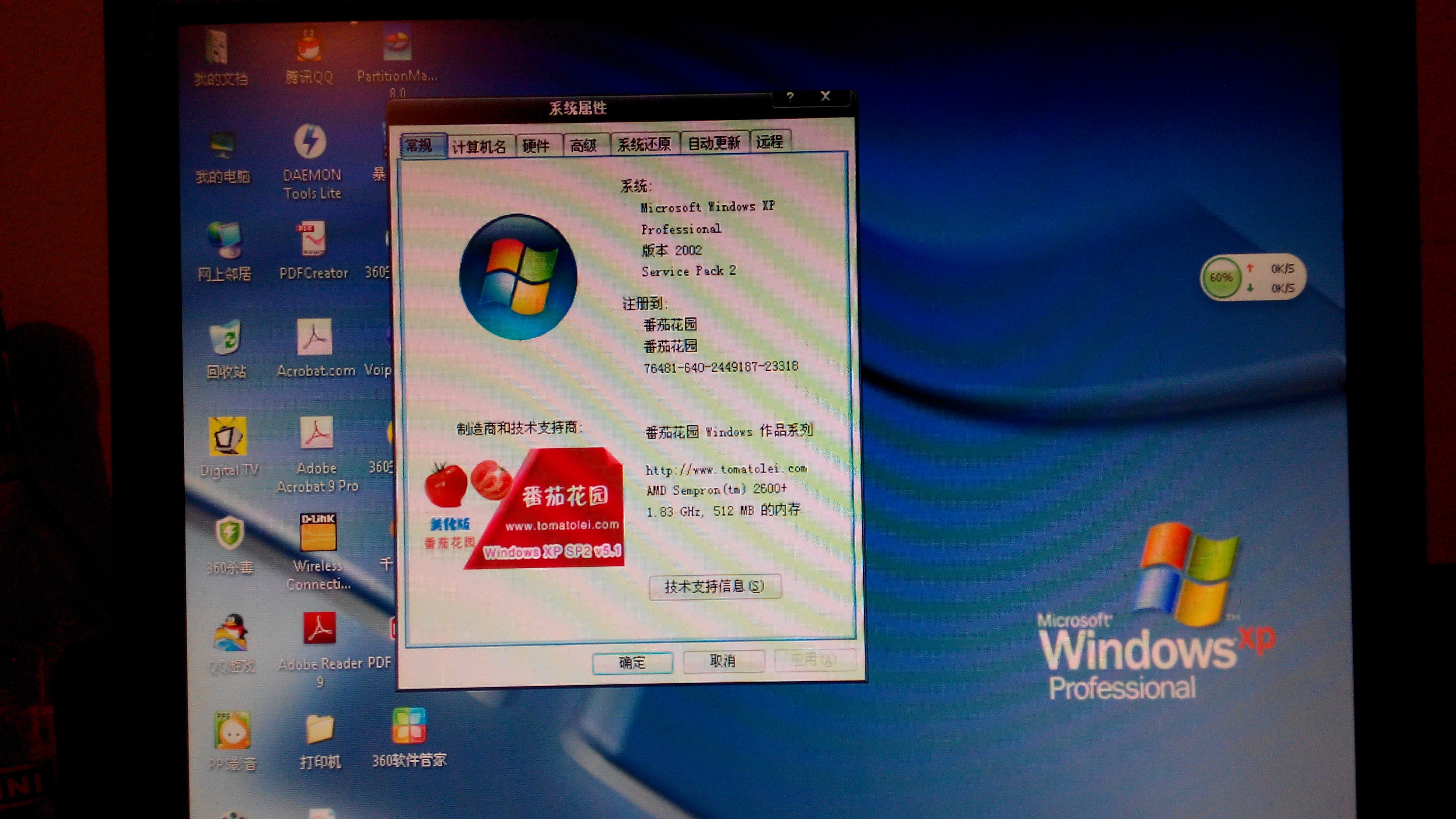Screen dimensions: 1456x819
Task: Click the Windows orb logo in dialog
Action: click(518, 277)
